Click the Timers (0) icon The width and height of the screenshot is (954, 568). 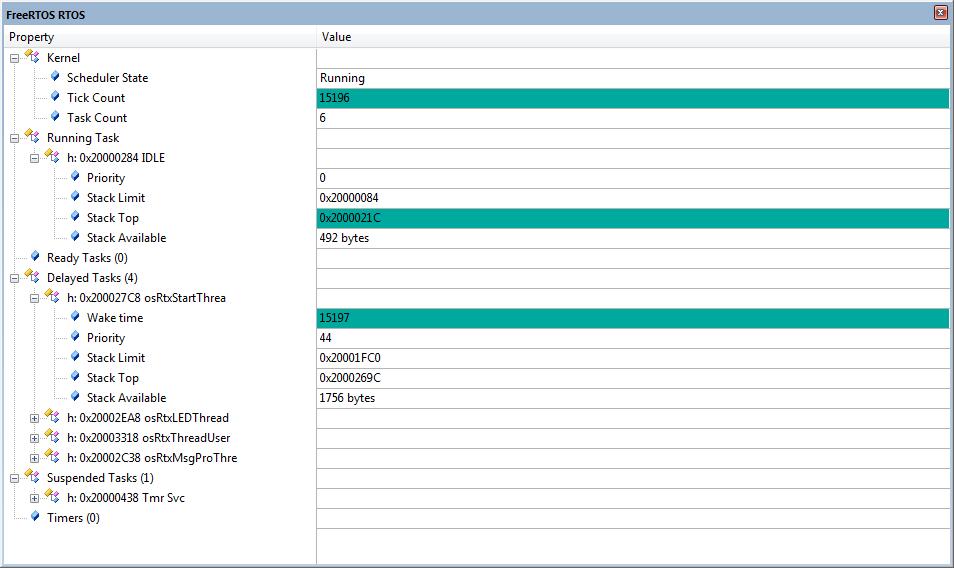tap(35, 517)
